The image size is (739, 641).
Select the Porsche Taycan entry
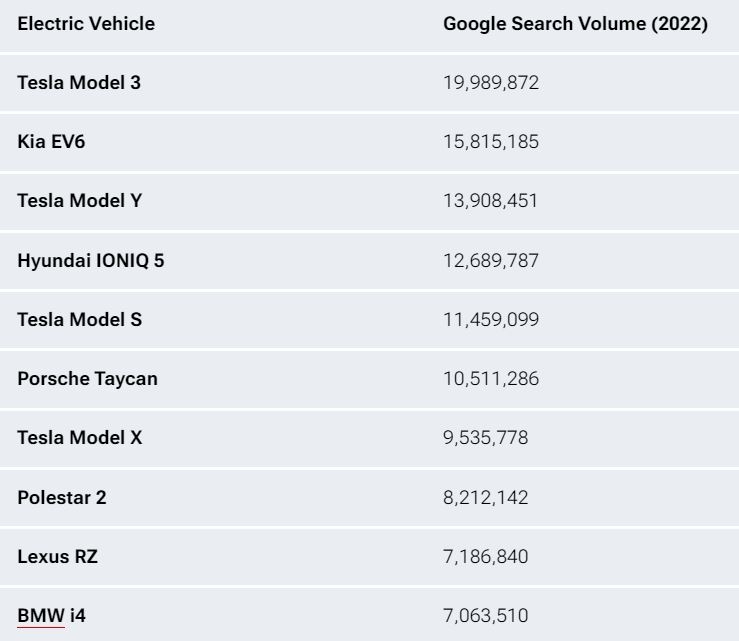(88, 379)
